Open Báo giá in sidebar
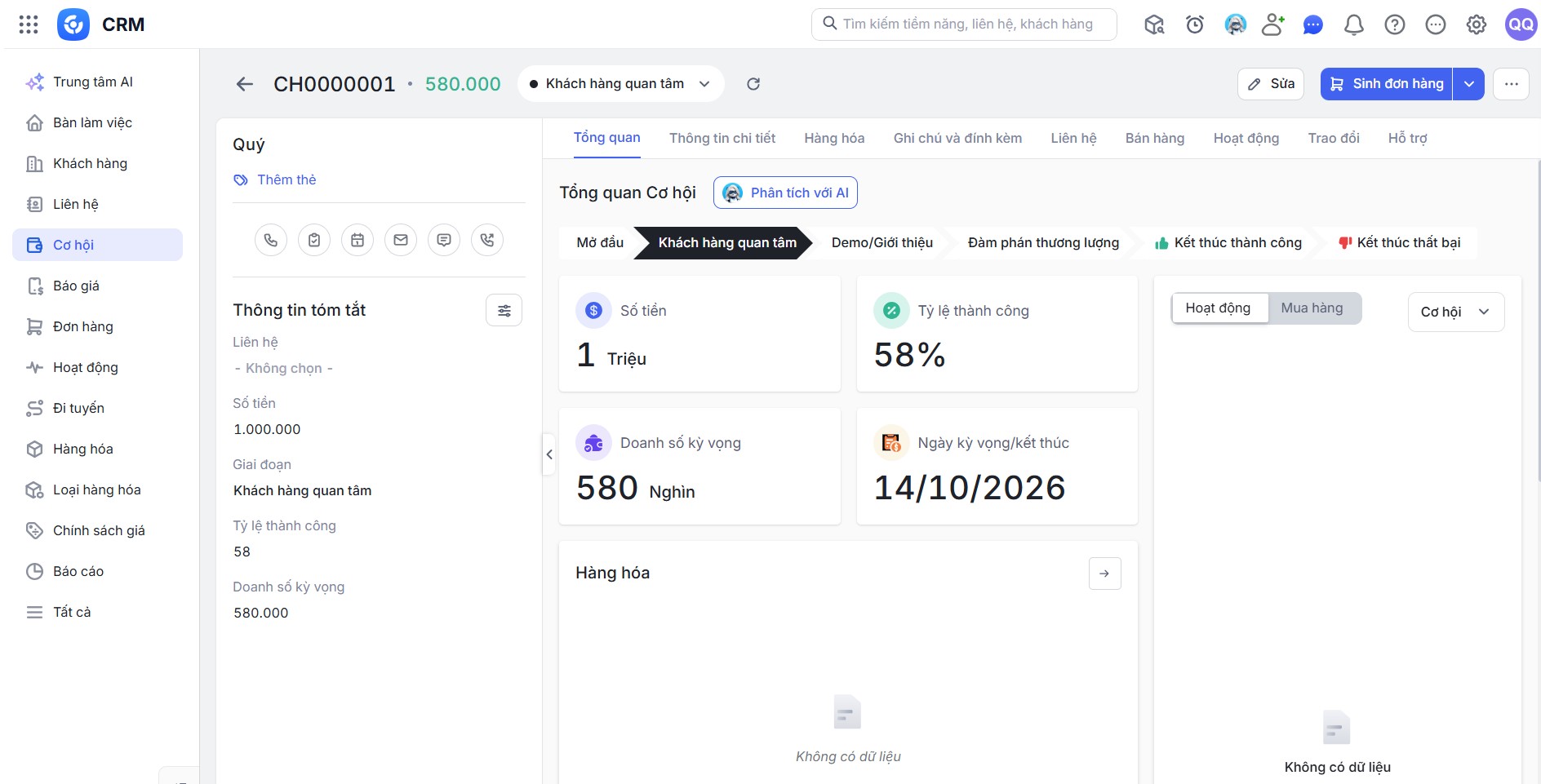Viewport: 1541px width, 784px height. click(x=98, y=286)
